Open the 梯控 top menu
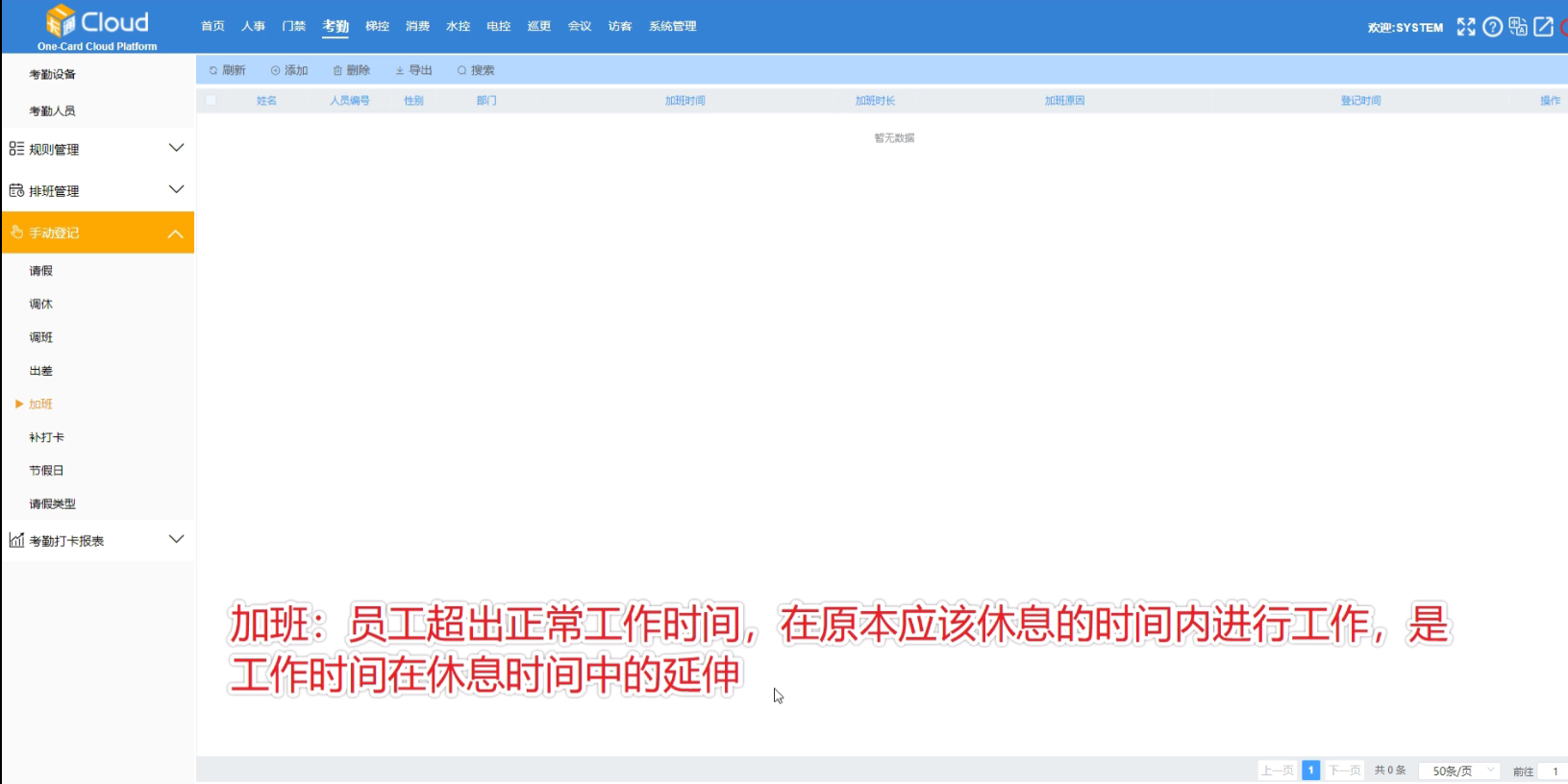The height and width of the screenshot is (784, 1568). [377, 26]
